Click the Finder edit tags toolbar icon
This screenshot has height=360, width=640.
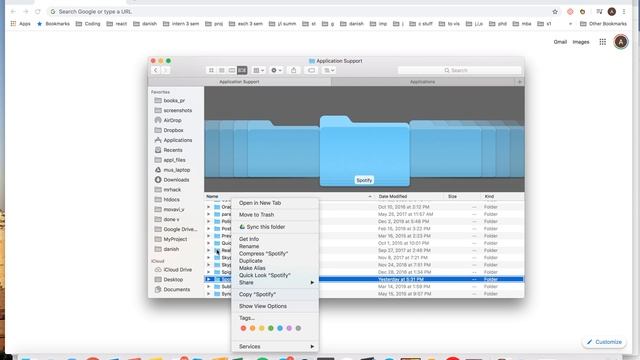[x=311, y=70]
